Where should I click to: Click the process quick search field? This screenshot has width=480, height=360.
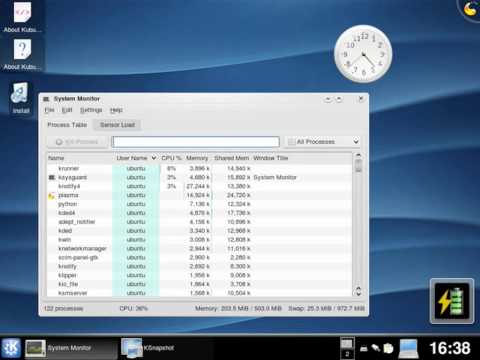[x=196, y=142]
